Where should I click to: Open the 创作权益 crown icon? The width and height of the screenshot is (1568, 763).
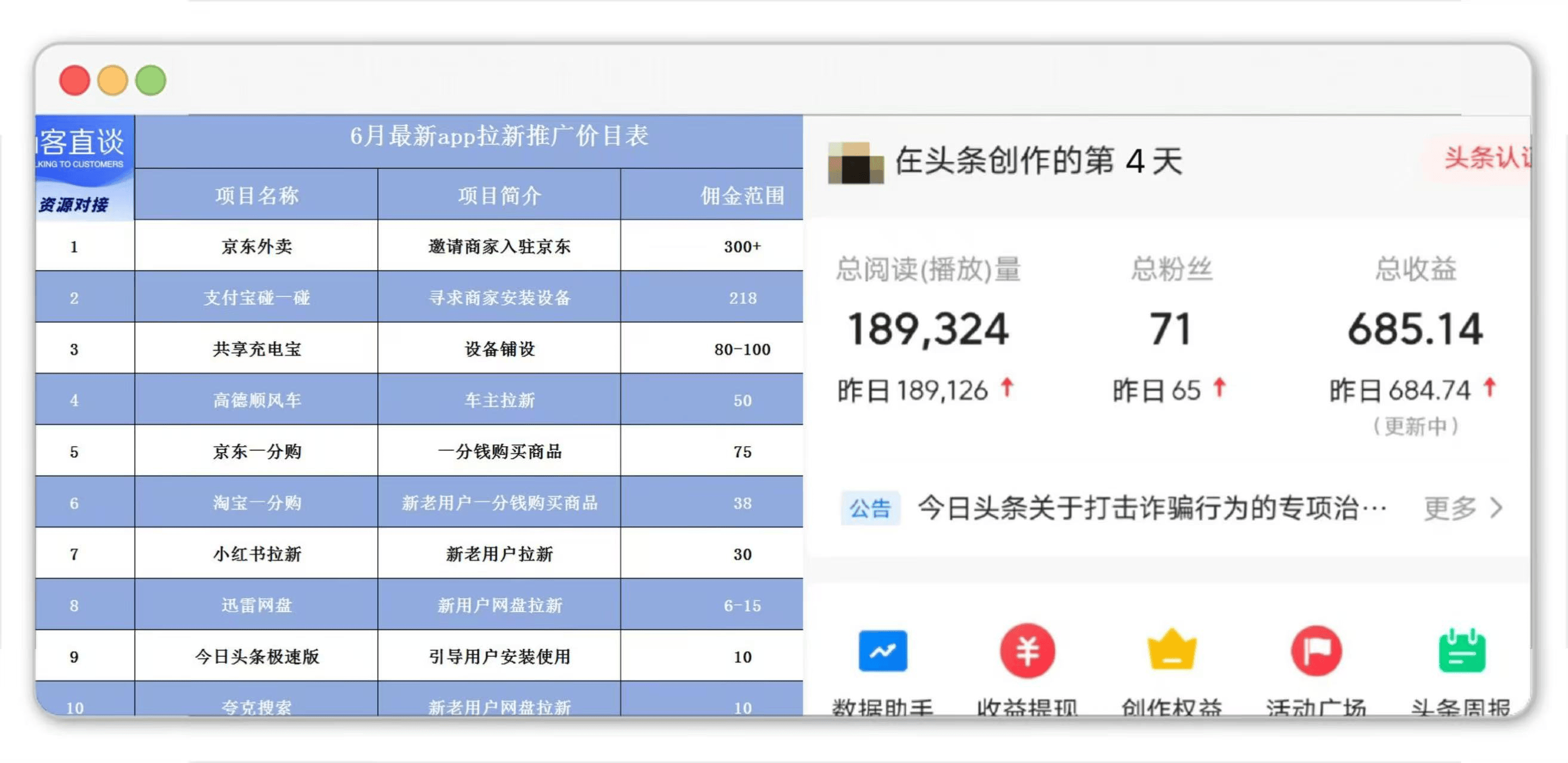1172,650
